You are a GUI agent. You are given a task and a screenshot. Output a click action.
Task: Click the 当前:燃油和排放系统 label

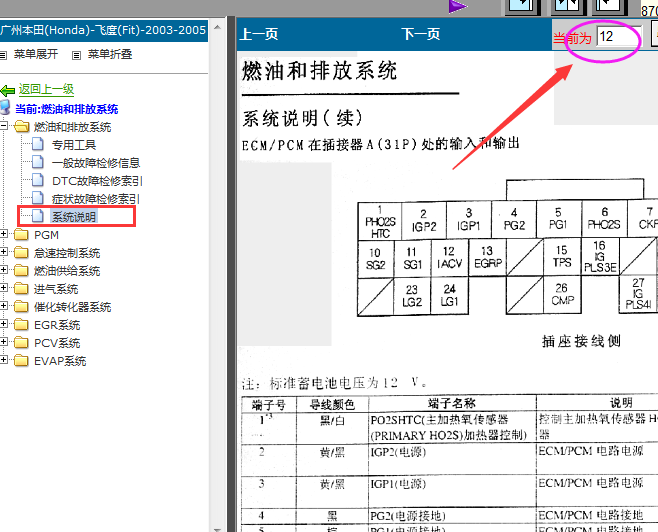pyautogui.click(x=67, y=109)
